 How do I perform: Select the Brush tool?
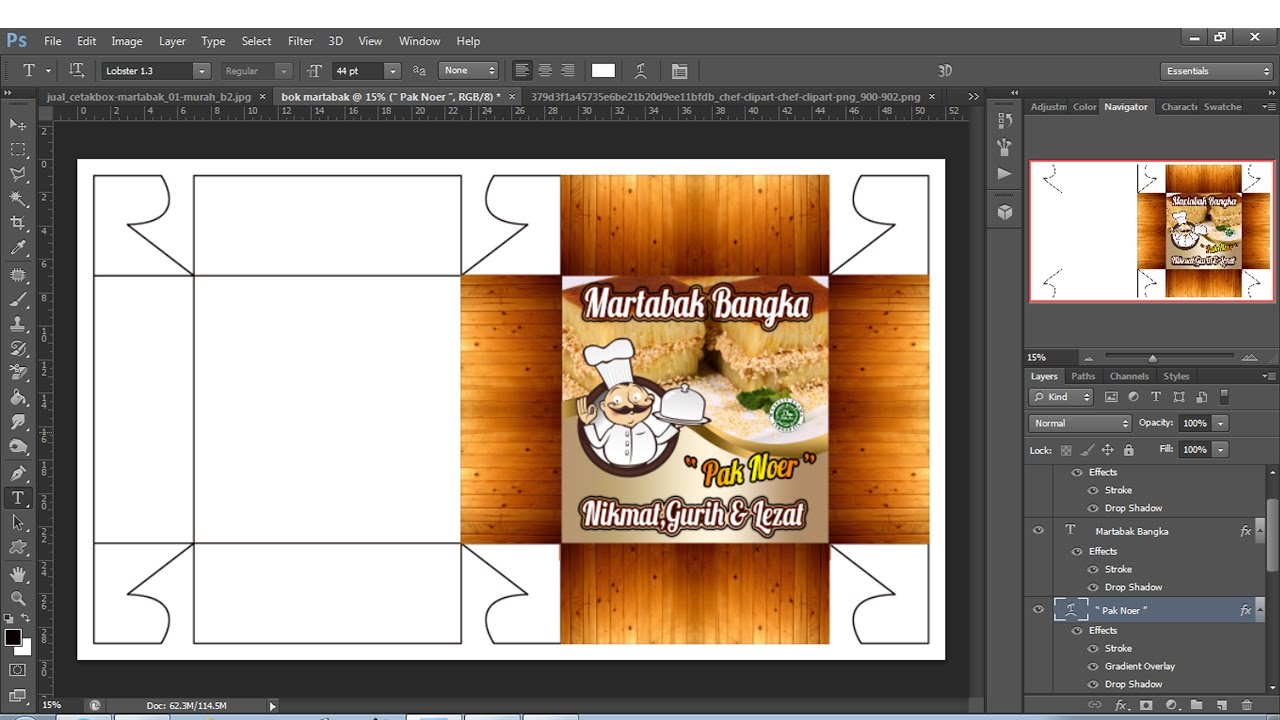pos(18,299)
